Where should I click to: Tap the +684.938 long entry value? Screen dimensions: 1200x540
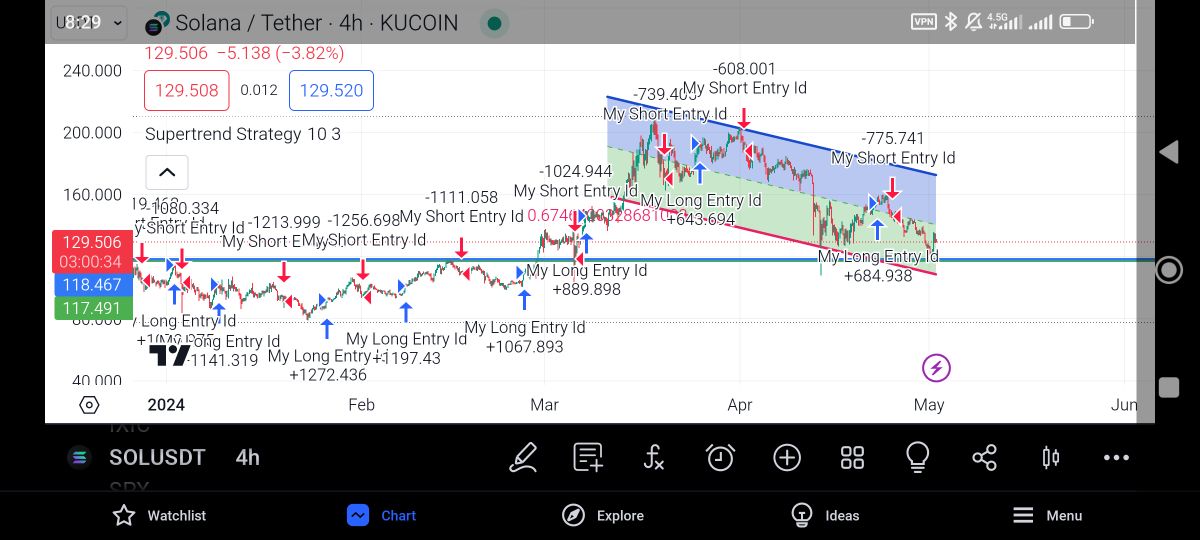(x=878, y=275)
